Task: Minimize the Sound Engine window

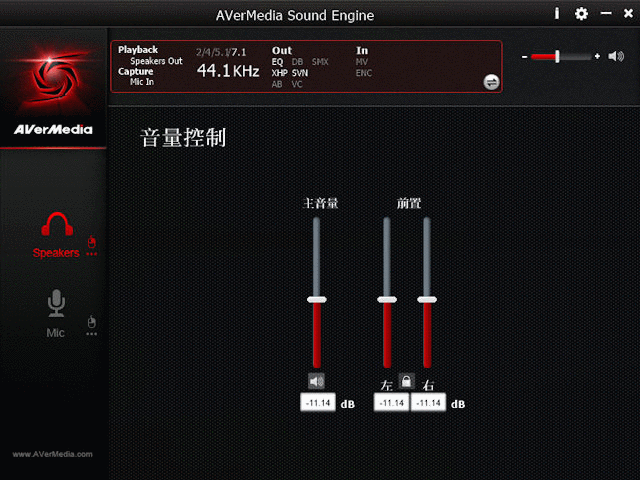Action: pyautogui.click(x=606, y=13)
